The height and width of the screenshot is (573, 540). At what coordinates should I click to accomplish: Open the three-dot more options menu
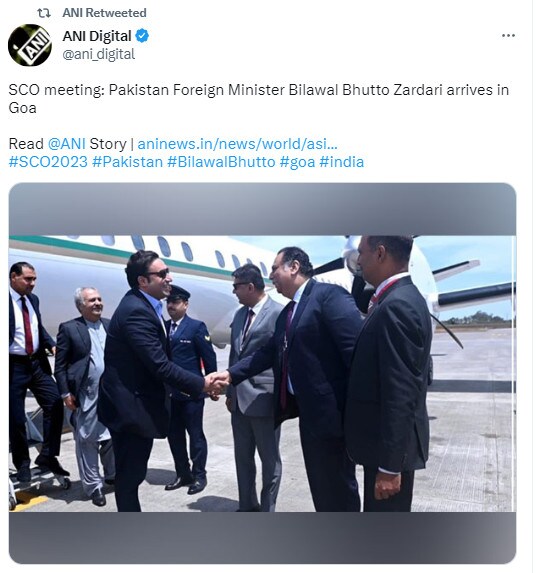[508, 35]
